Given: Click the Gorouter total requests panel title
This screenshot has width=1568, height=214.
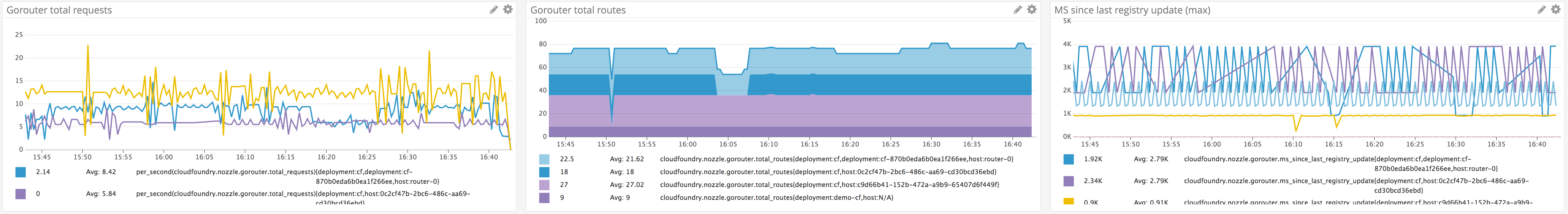Looking at the screenshot, I should tap(59, 10).
